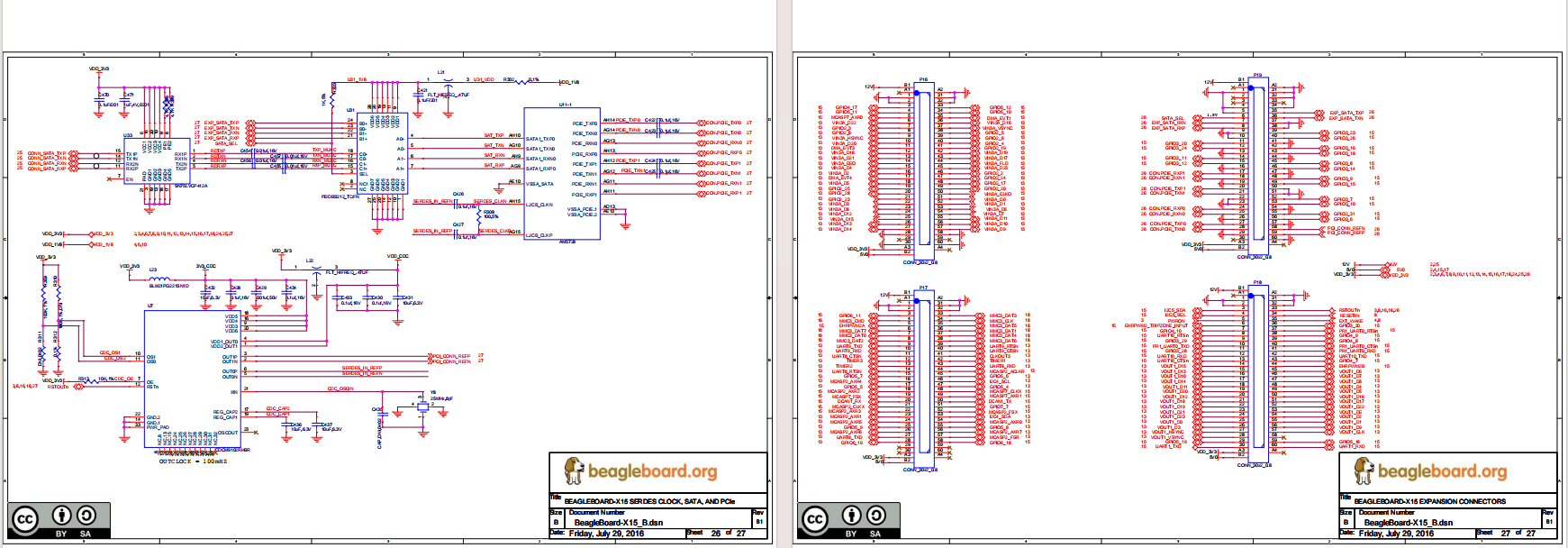Viewport: 1568px width, 548px height.
Task: Click 'CON.PCIE_TXP0' on the sheet 26 page
Action: [723, 123]
